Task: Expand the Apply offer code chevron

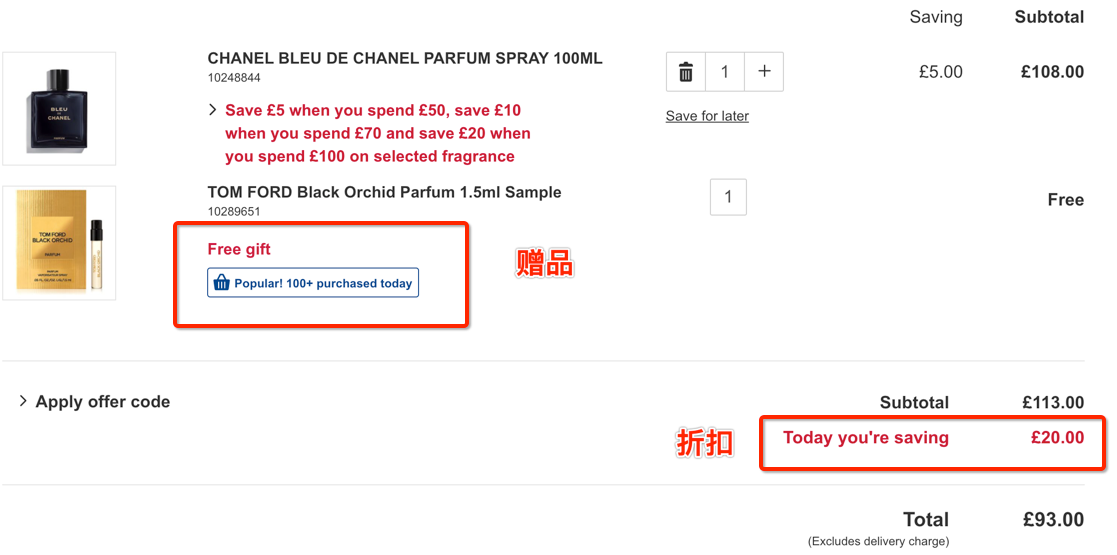Action: point(24,401)
